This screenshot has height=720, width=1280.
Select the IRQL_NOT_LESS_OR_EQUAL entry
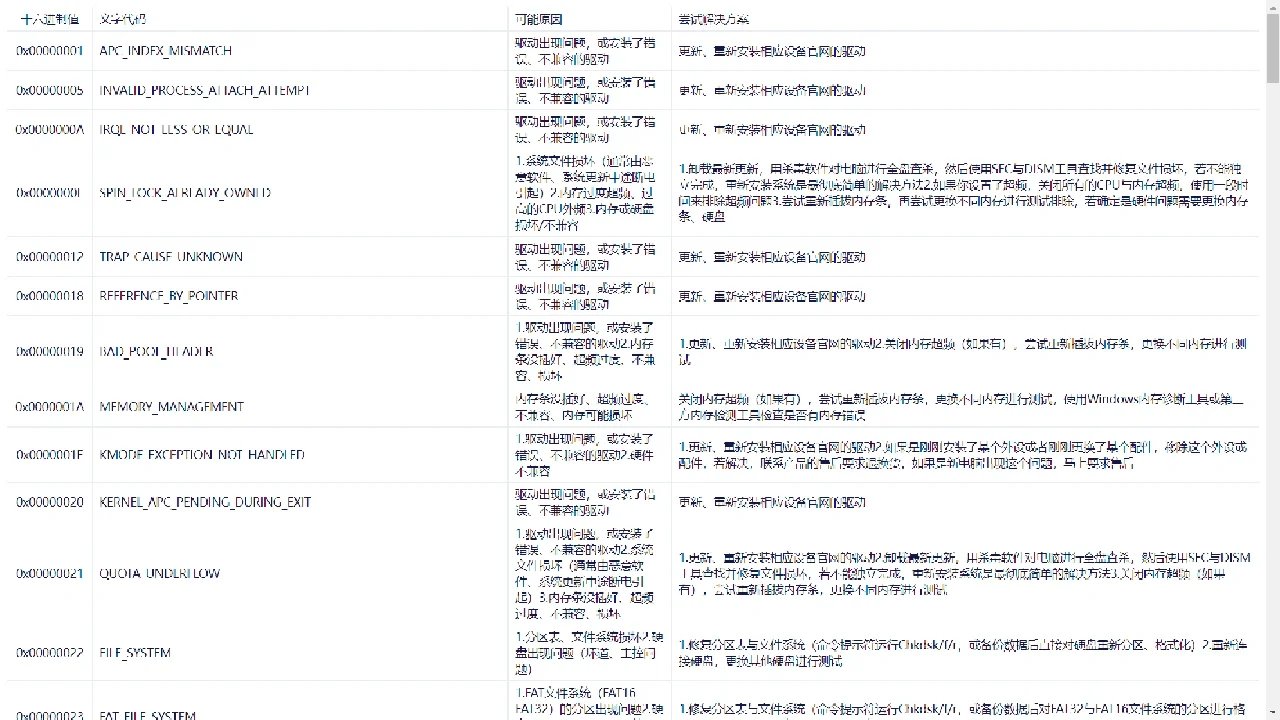pos(175,129)
